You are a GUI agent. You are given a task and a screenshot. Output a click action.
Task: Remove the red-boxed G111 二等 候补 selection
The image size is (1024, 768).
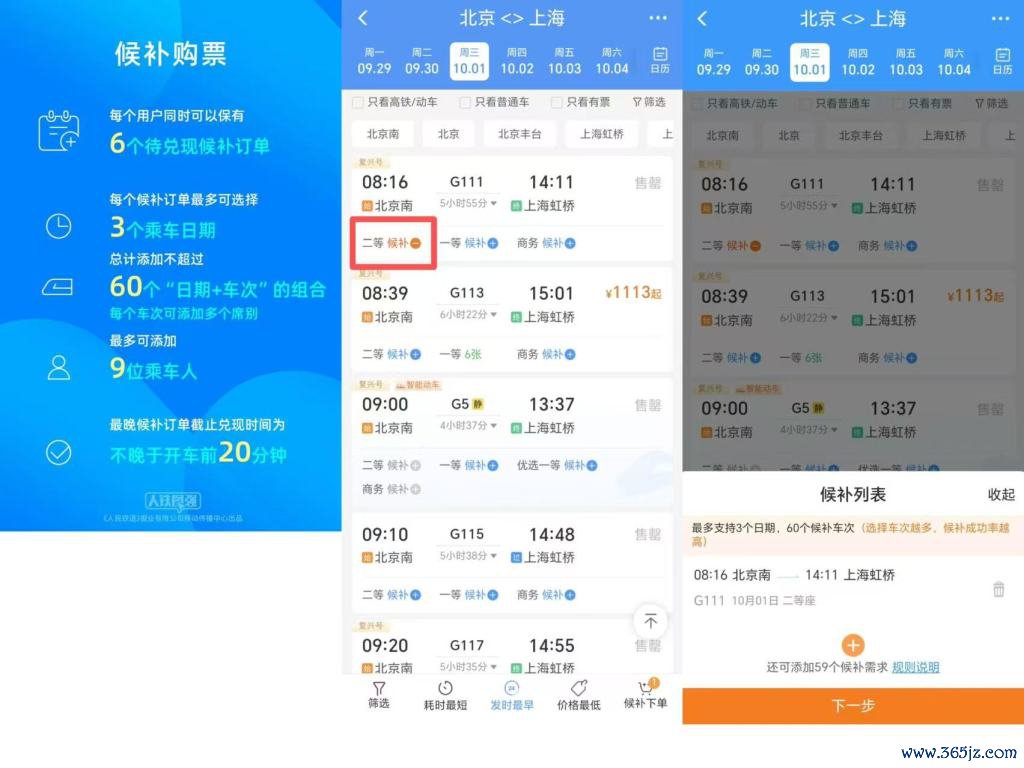415,243
